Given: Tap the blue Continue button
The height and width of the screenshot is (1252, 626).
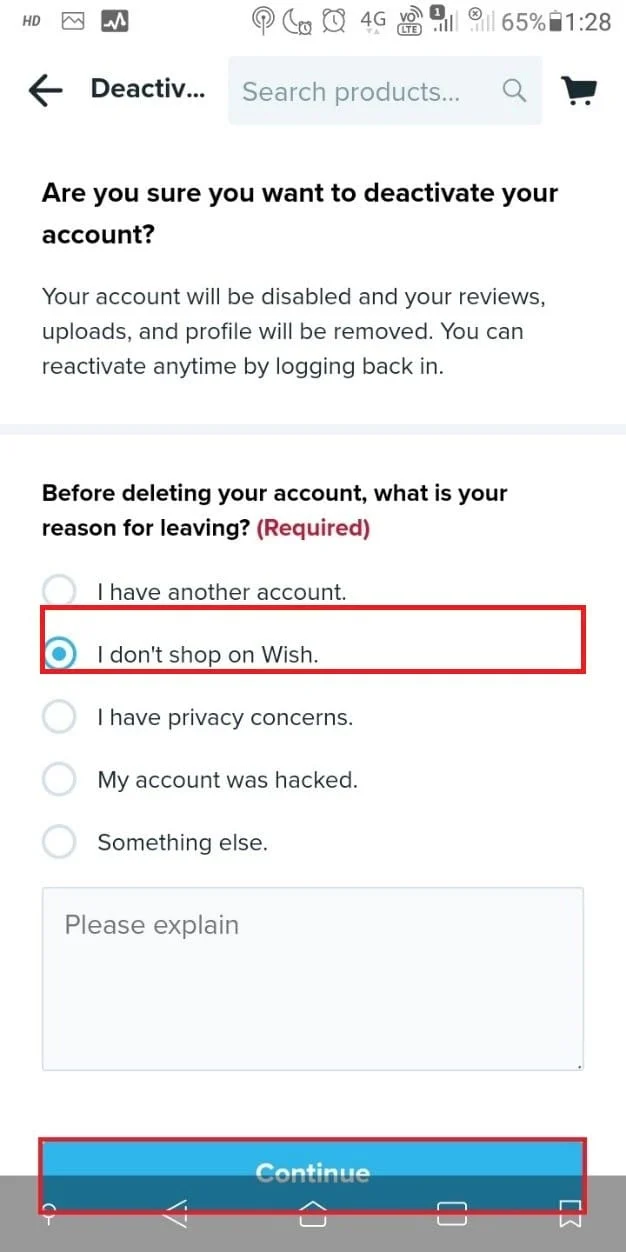Looking at the screenshot, I should [x=312, y=1173].
